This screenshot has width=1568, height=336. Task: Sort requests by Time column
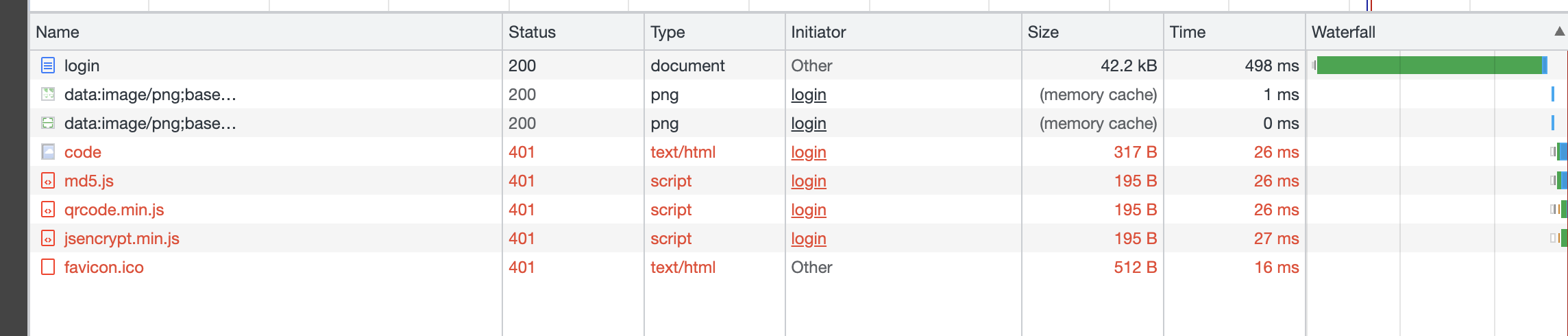[1187, 32]
